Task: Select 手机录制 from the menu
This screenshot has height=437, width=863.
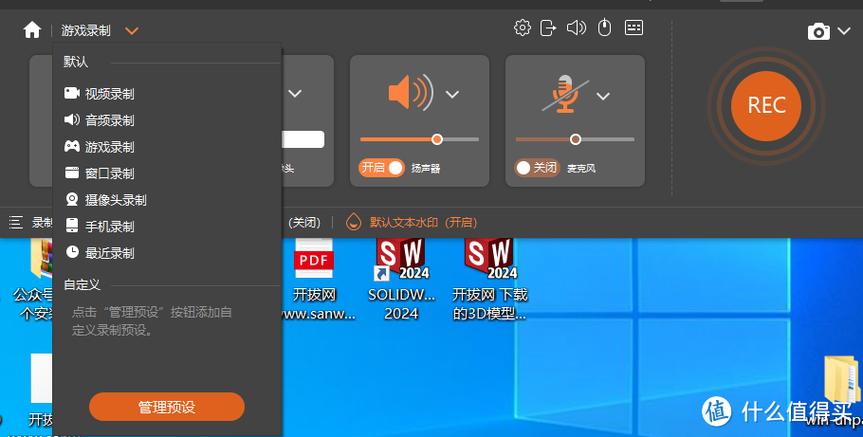Action: tap(100, 226)
